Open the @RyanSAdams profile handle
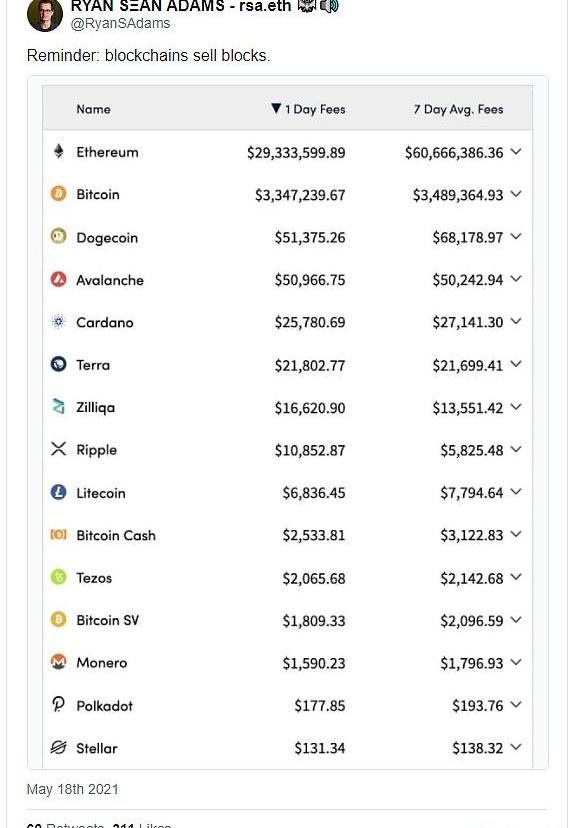This screenshot has height=828, width=576. (120, 23)
